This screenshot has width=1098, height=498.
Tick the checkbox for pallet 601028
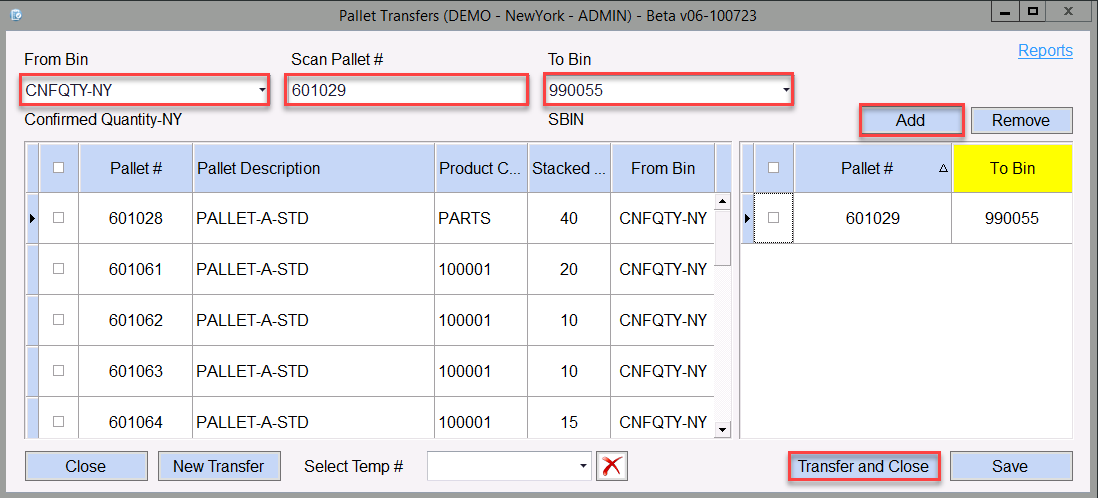tap(58, 218)
